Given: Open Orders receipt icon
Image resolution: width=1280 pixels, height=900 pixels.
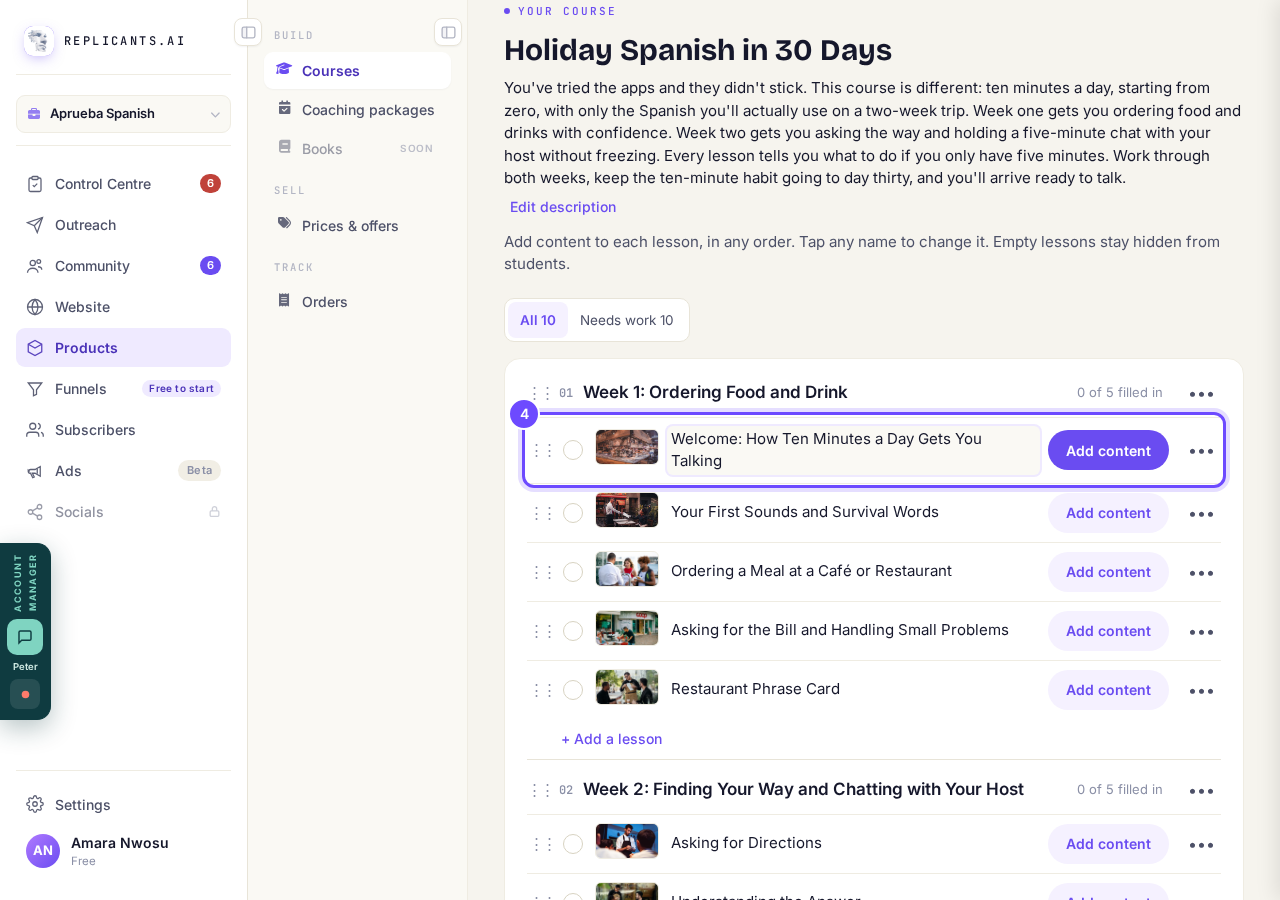Looking at the screenshot, I should [x=285, y=300].
